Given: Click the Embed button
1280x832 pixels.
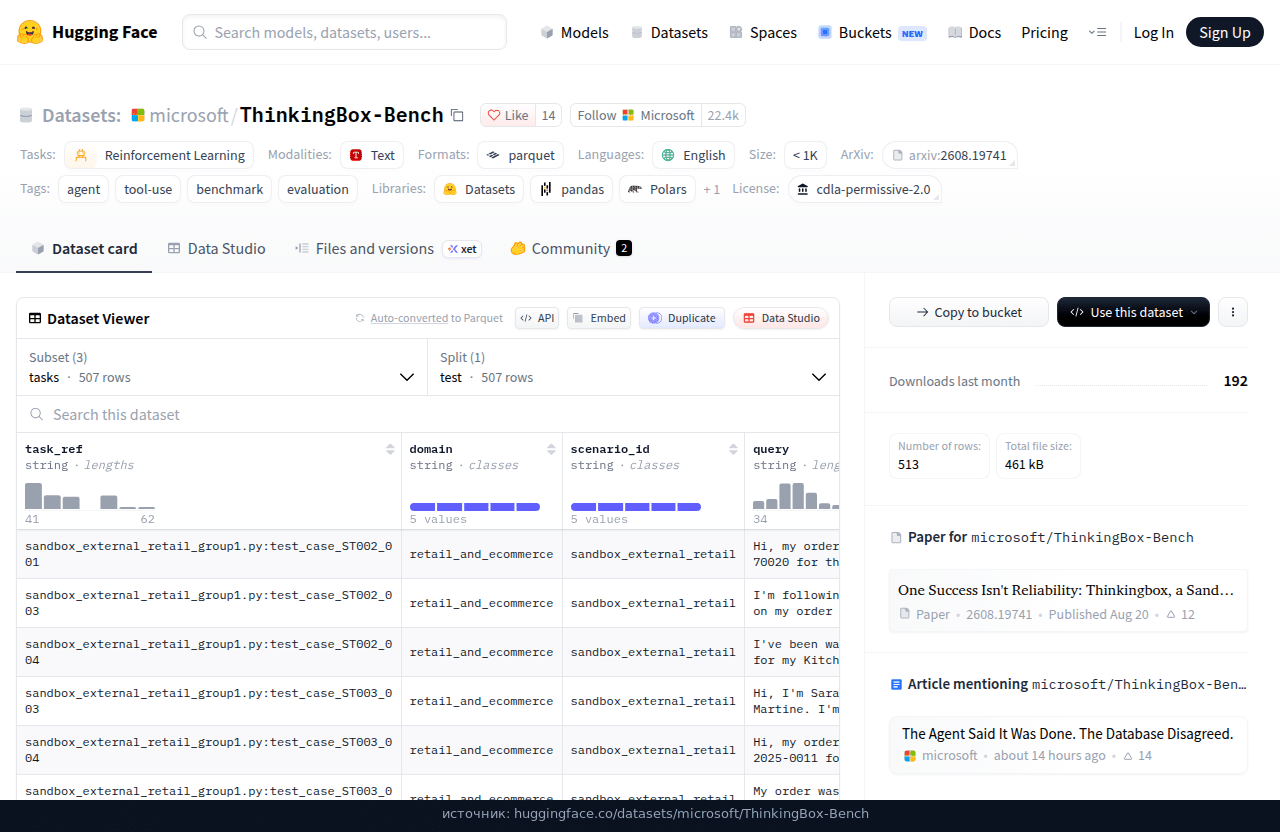Looking at the screenshot, I should 599,318.
